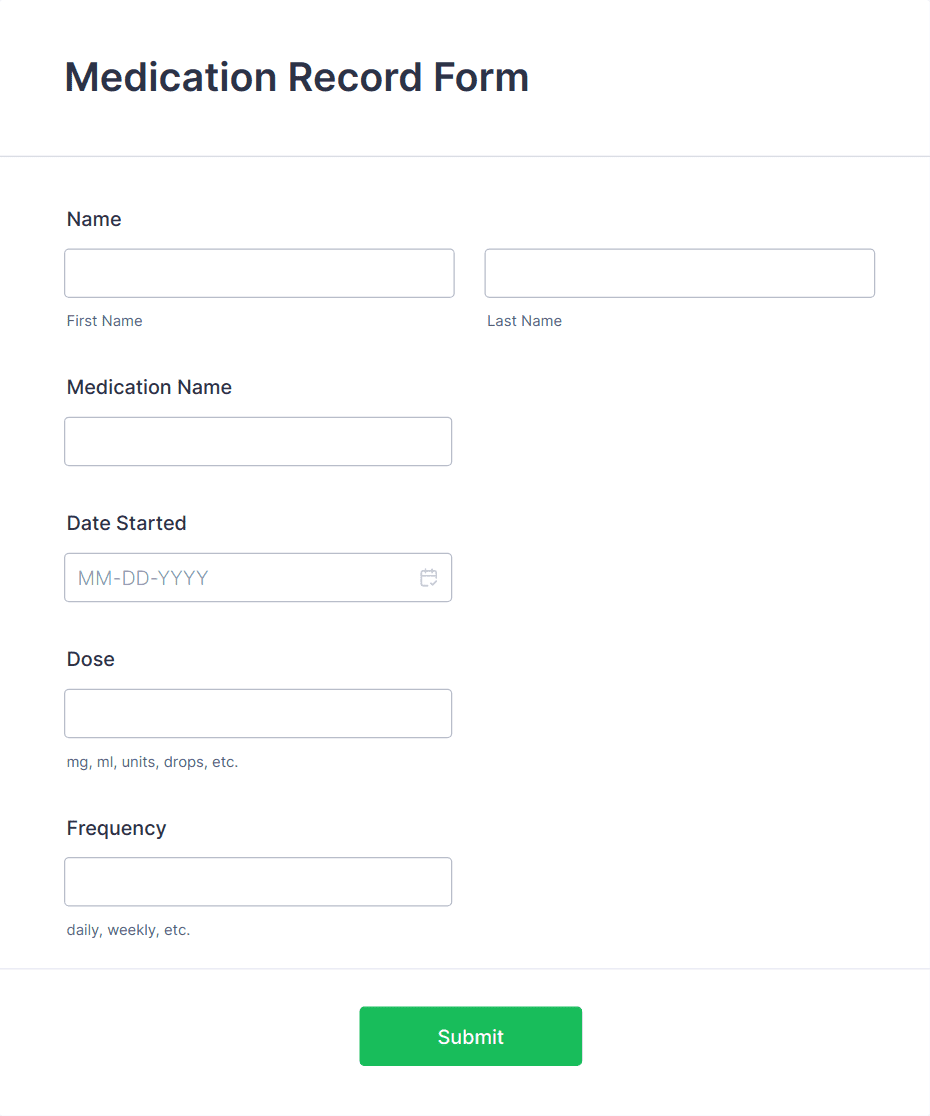Click the First Name helper text
Image resolution: width=930 pixels, height=1116 pixels.
pos(104,320)
